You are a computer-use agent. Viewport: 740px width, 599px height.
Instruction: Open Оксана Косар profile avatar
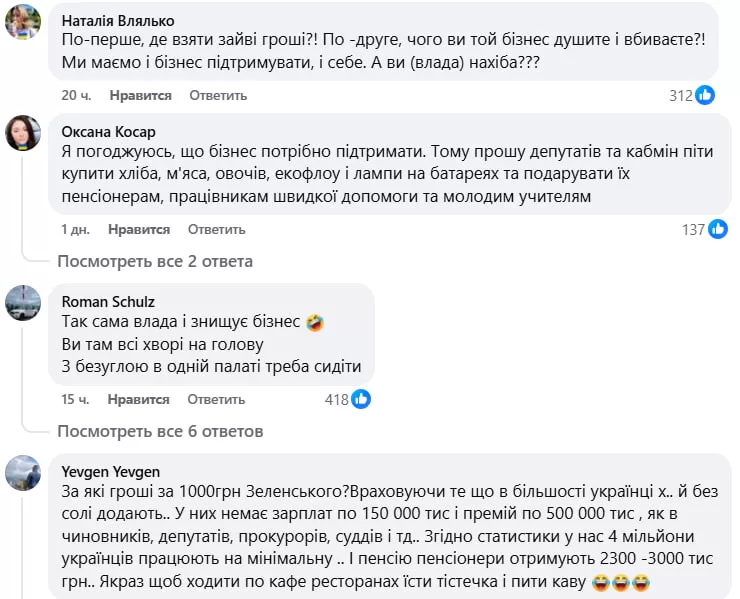click(23, 133)
